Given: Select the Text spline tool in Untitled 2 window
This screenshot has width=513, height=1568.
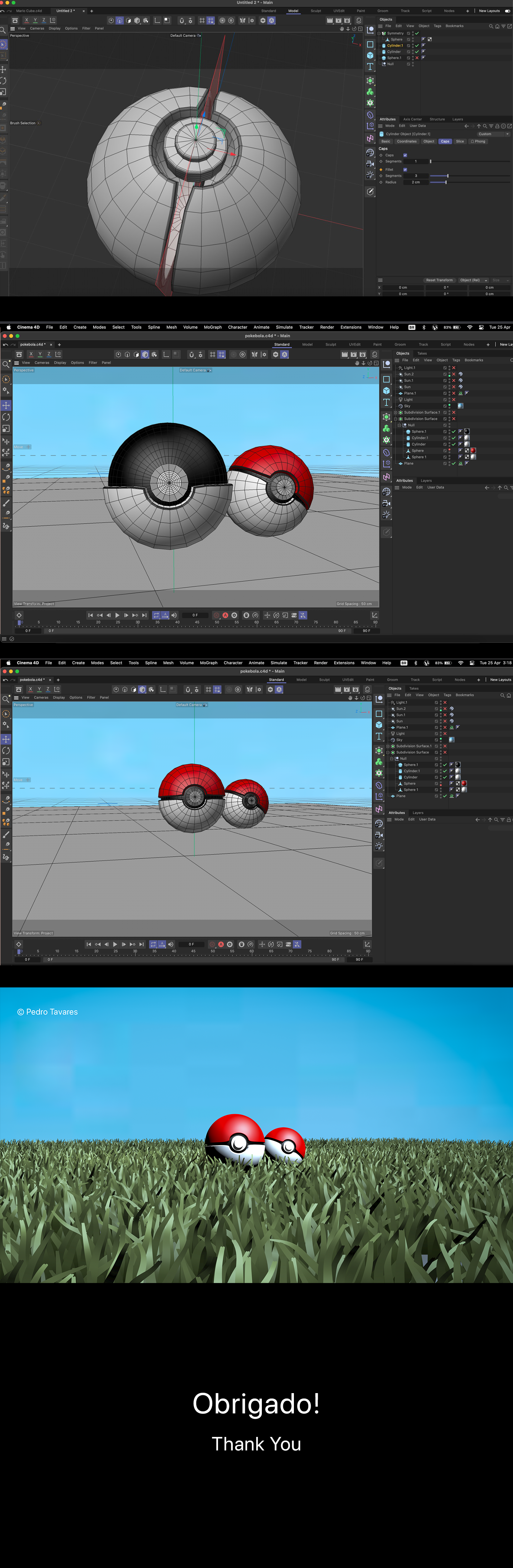Looking at the screenshot, I should (370, 67).
